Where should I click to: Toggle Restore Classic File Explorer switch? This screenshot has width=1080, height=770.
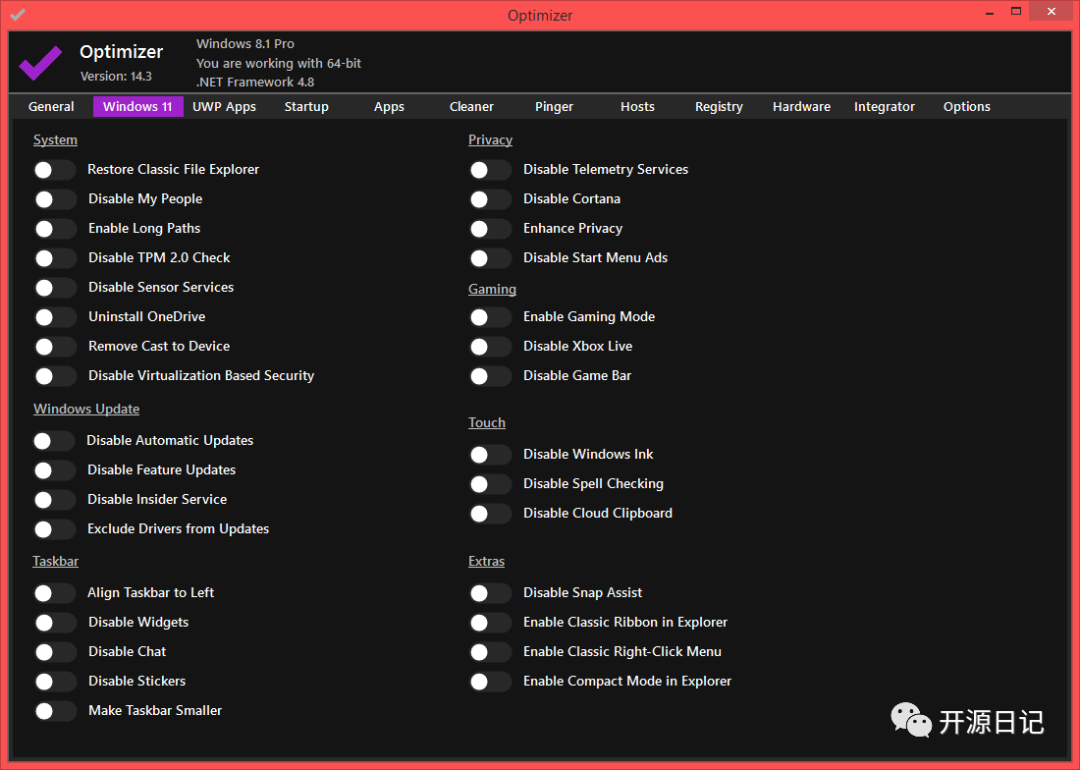click(55, 169)
